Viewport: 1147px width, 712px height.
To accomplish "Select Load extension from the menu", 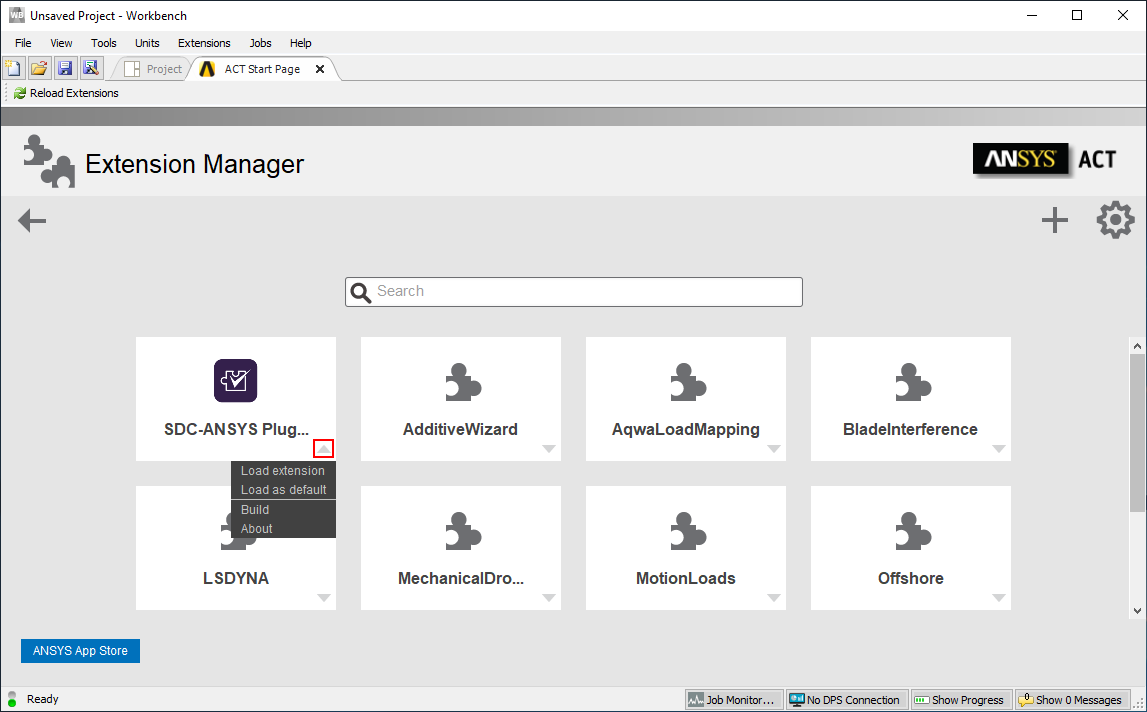I will 282,471.
